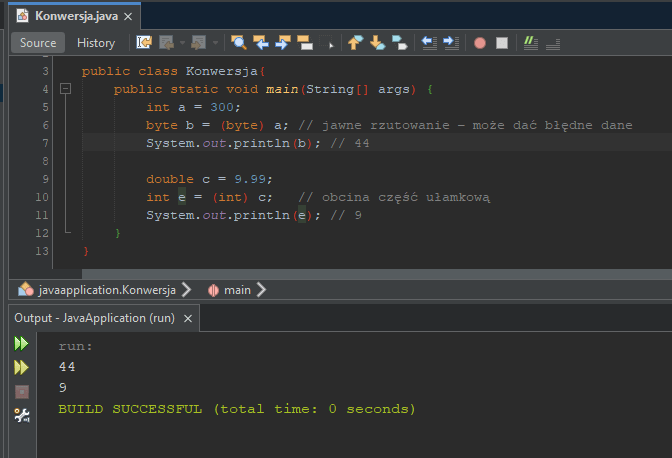Go to Find Previous Occurrence arrow
672x458 pixels.
coord(261,43)
